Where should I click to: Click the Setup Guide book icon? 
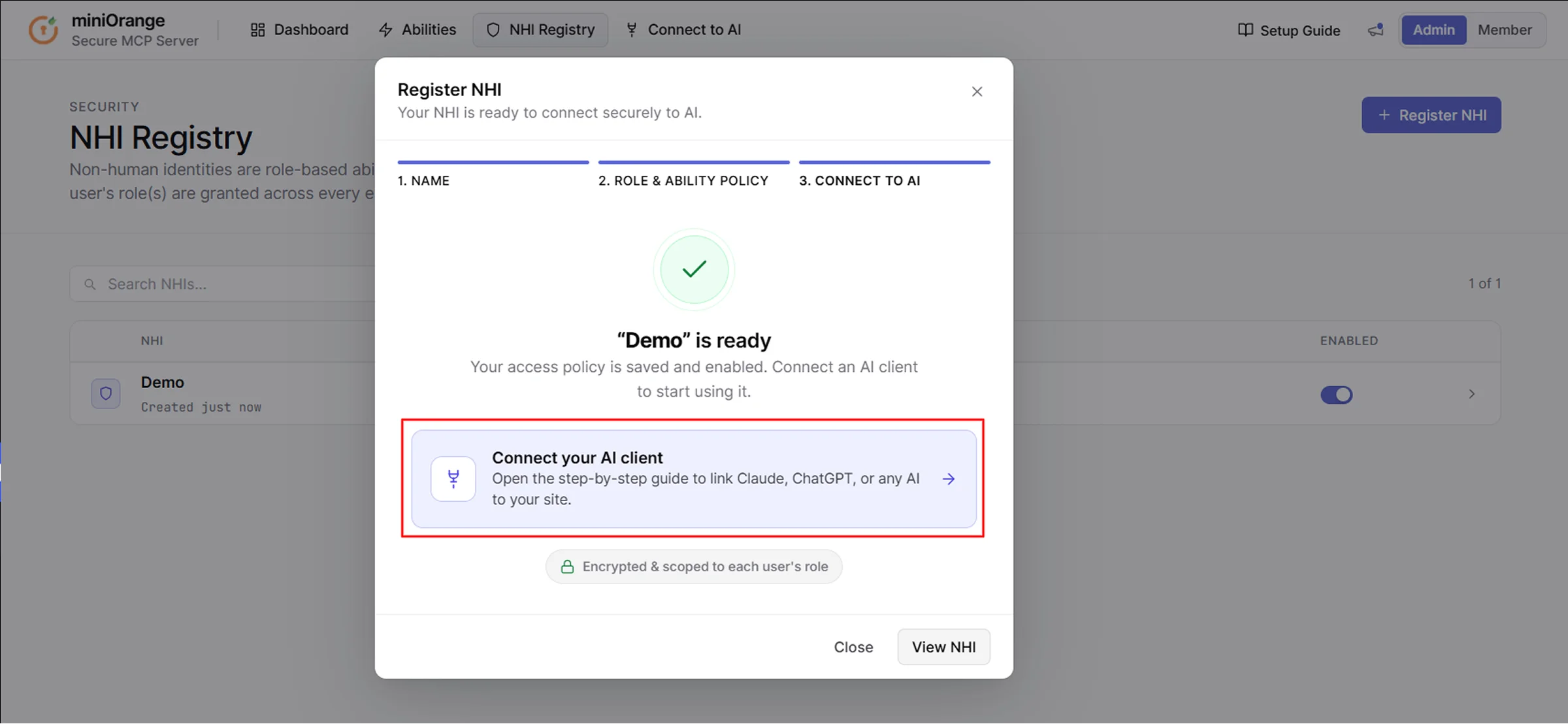click(x=1245, y=30)
